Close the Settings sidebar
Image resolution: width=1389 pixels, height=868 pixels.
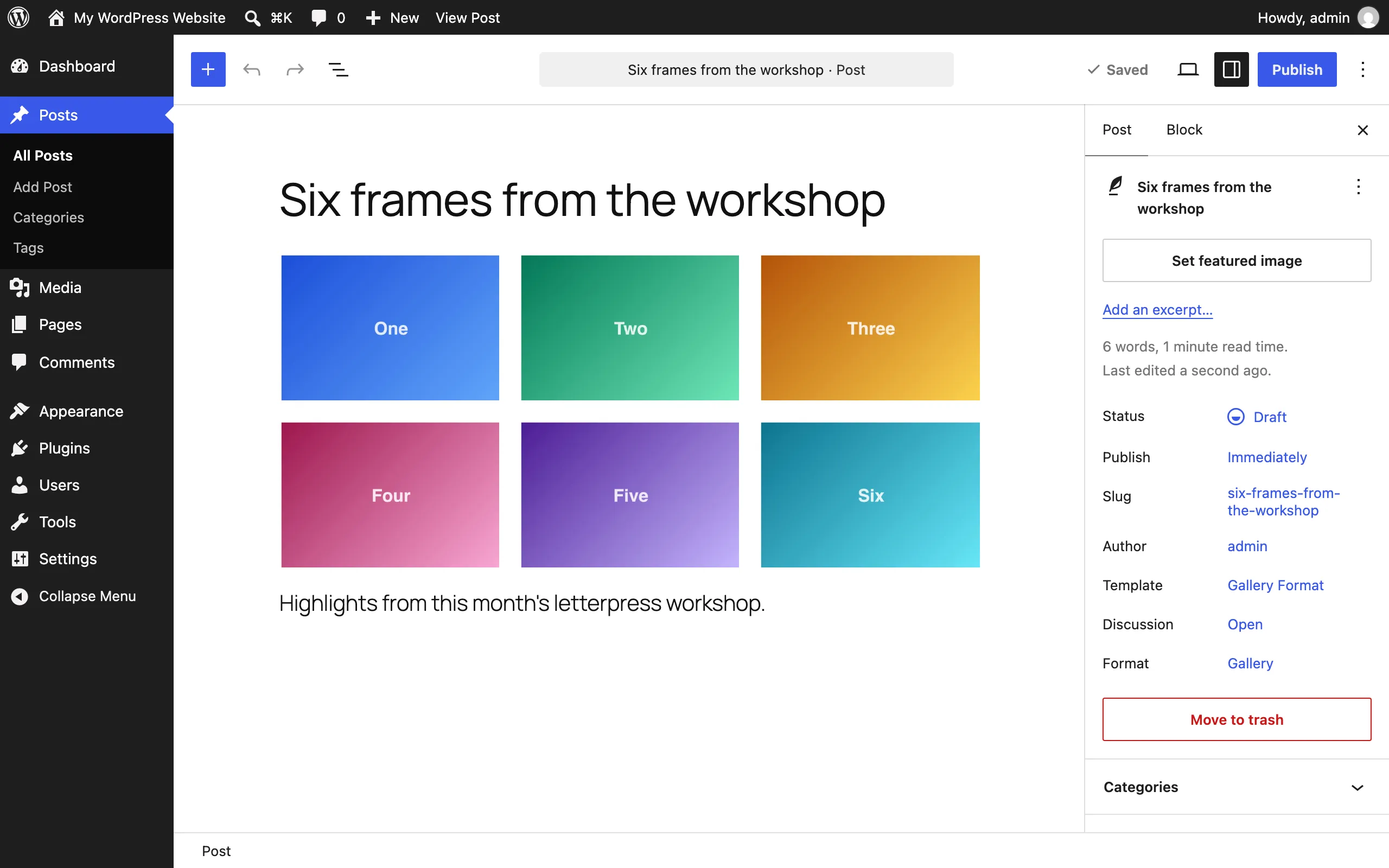(1362, 130)
